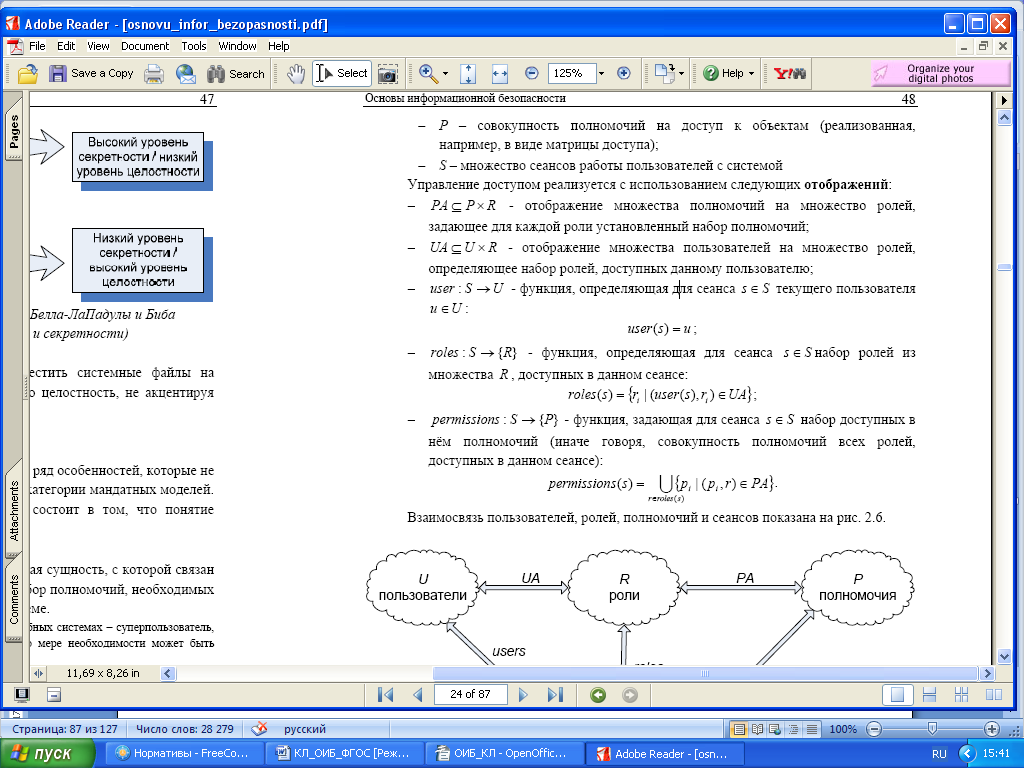1024x768 pixels.
Task: Click the Save a Copy floppy icon
Action: tap(57, 73)
